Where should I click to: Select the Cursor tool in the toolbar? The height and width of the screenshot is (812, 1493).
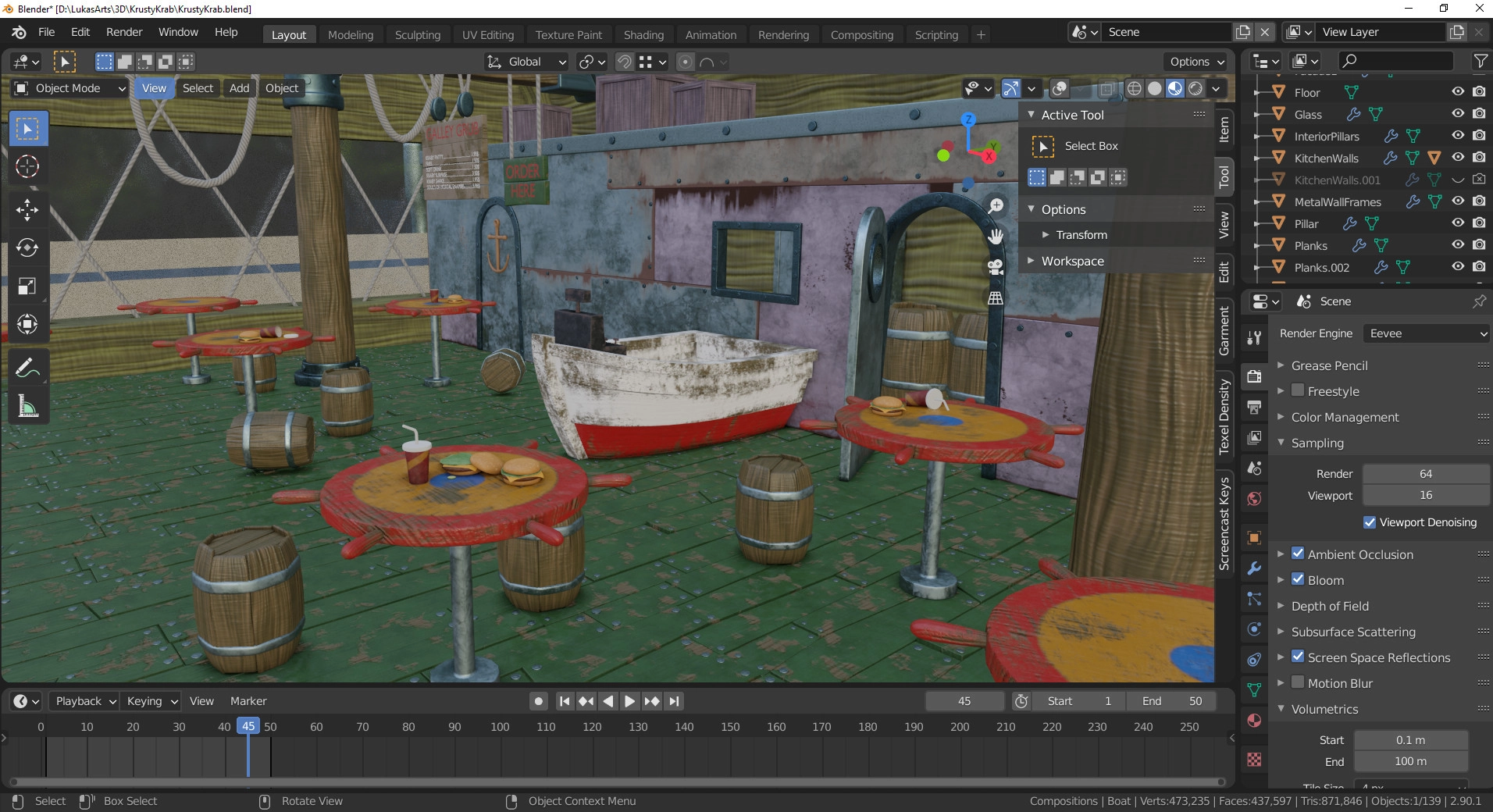(27, 167)
